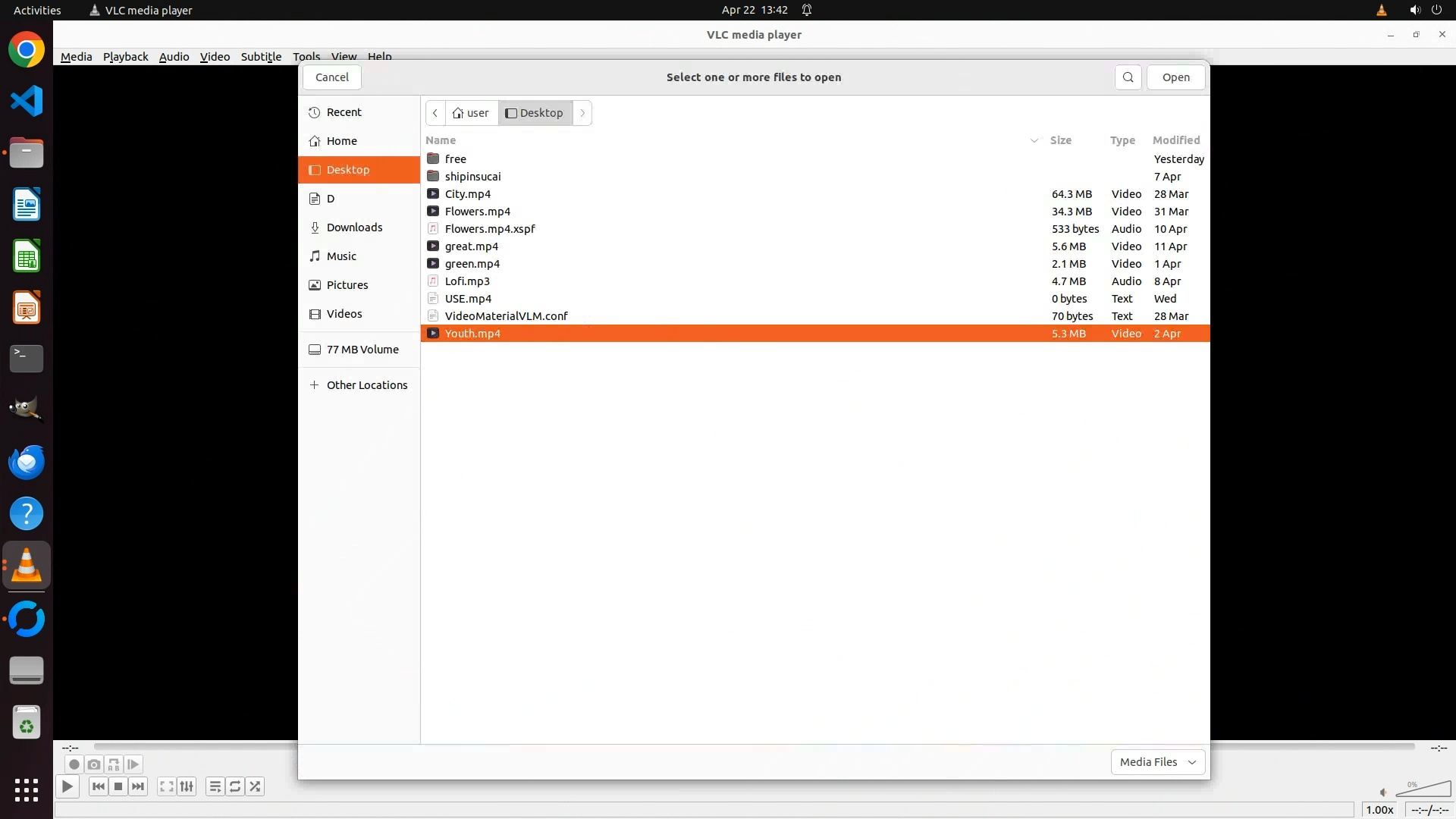Click the fullscreen toggle icon
Viewport: 1456px width, 819px height.
click(167, 786)
